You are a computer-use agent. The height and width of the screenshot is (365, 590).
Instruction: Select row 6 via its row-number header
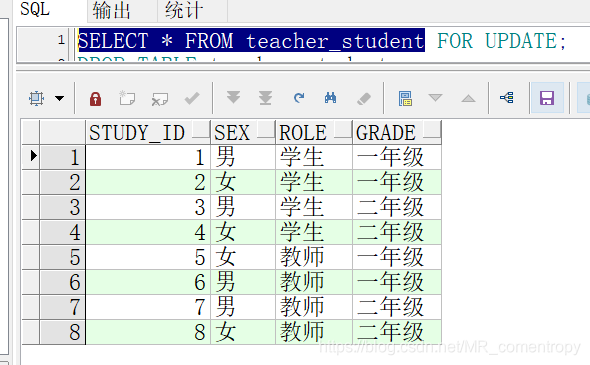(x=62, y=282)
